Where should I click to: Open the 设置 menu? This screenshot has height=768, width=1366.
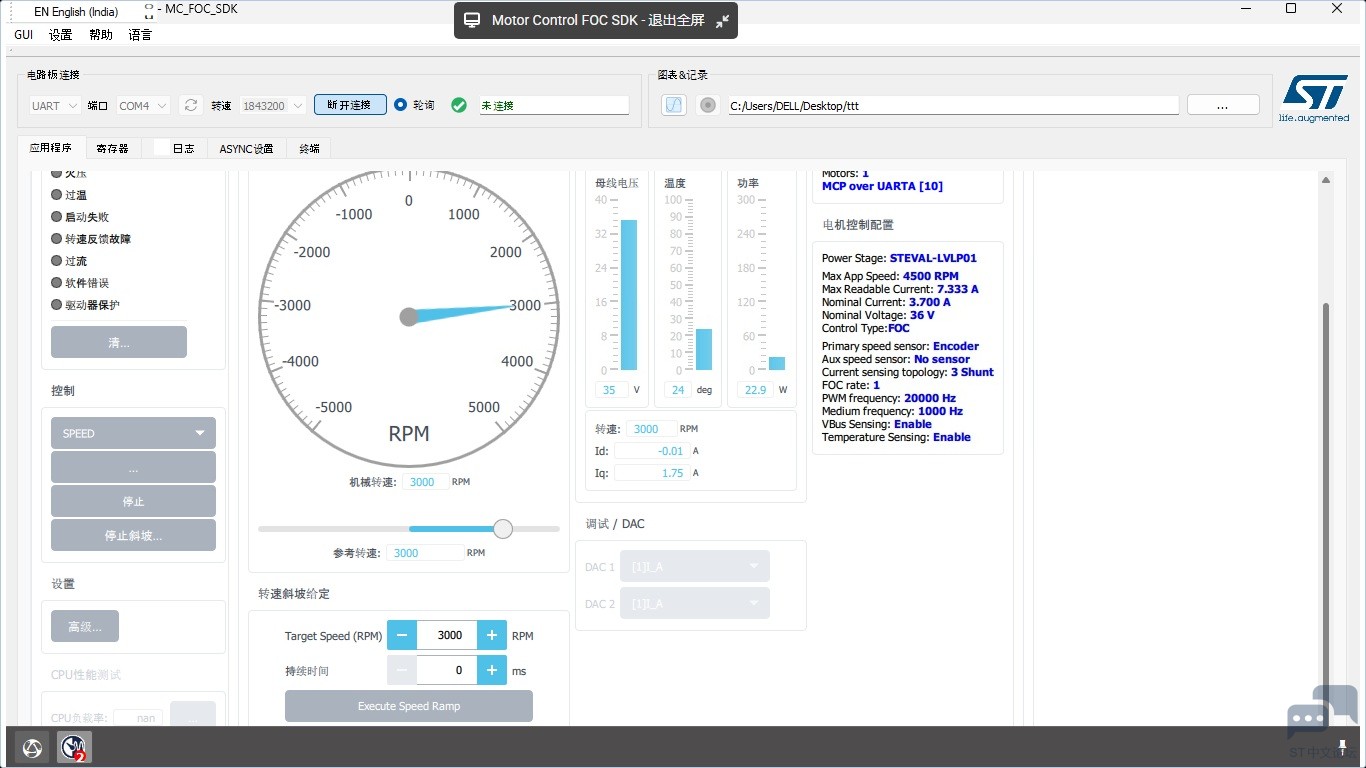pos(61,35)
